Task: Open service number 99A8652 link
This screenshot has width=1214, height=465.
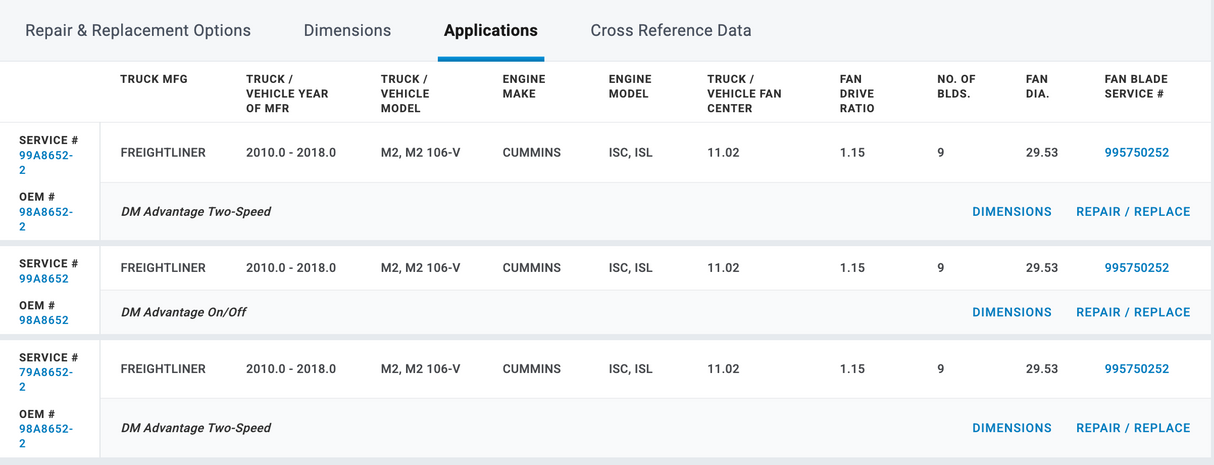Action: coord(44,279)
